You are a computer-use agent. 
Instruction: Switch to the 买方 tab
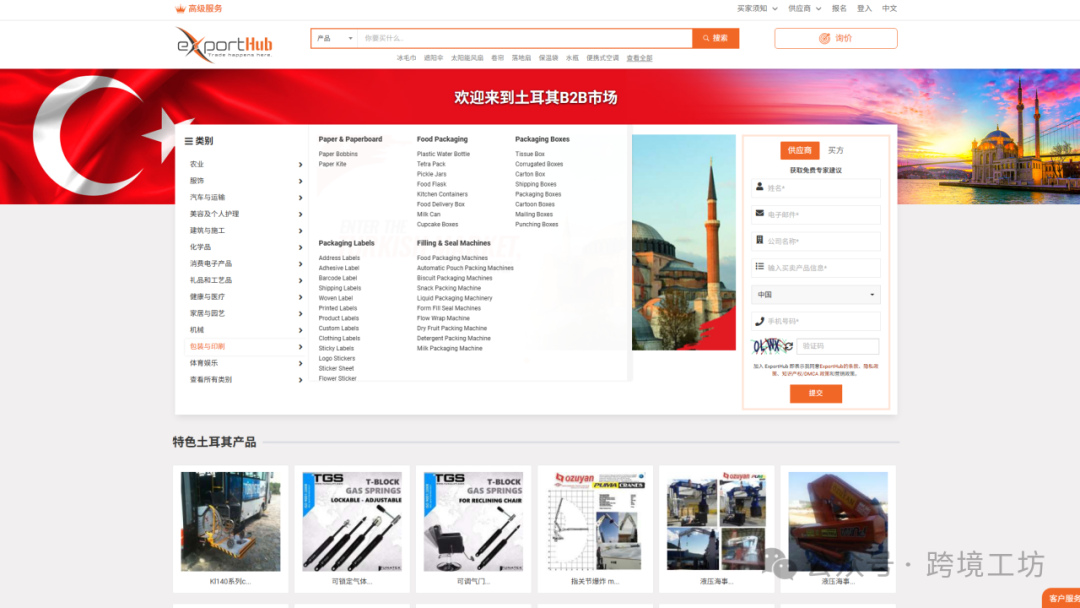click(835, 150)
